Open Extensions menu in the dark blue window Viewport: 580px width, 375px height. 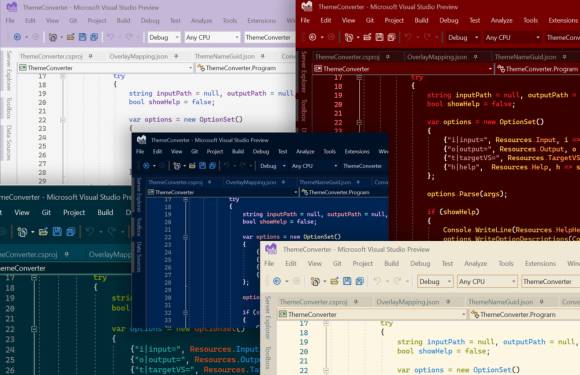[357, 152]
